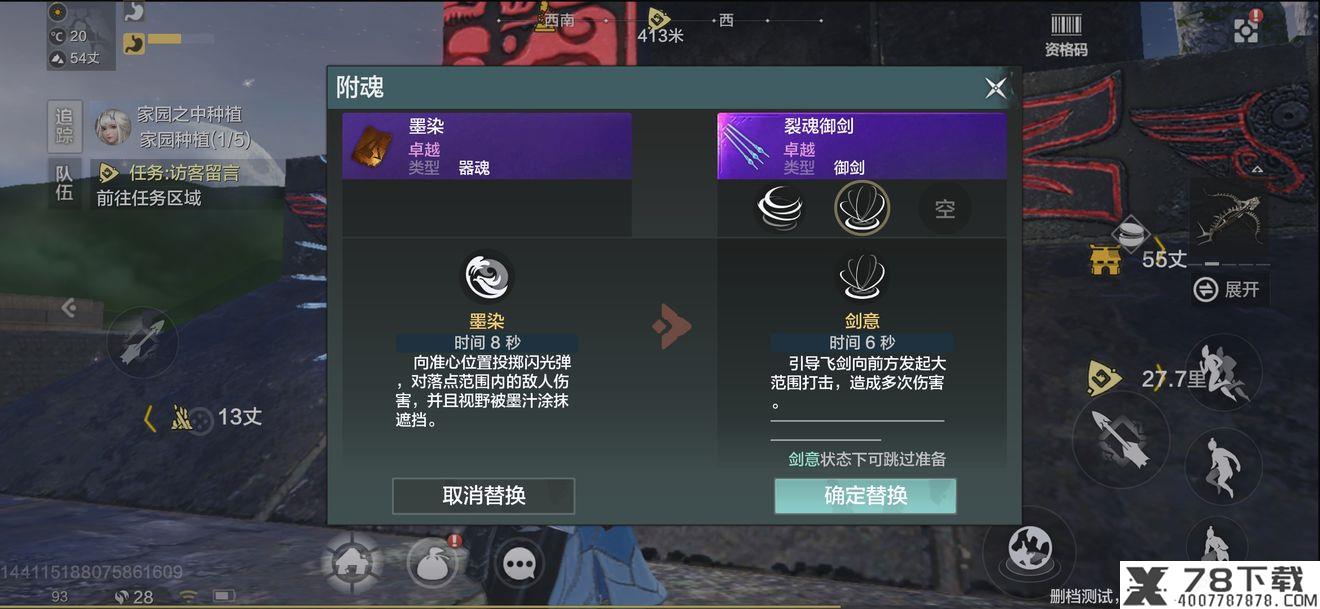The height and width of the screenshot is (609, 1320).
Task: Switch to the 队伍 team tab
Action: point(64,183)
